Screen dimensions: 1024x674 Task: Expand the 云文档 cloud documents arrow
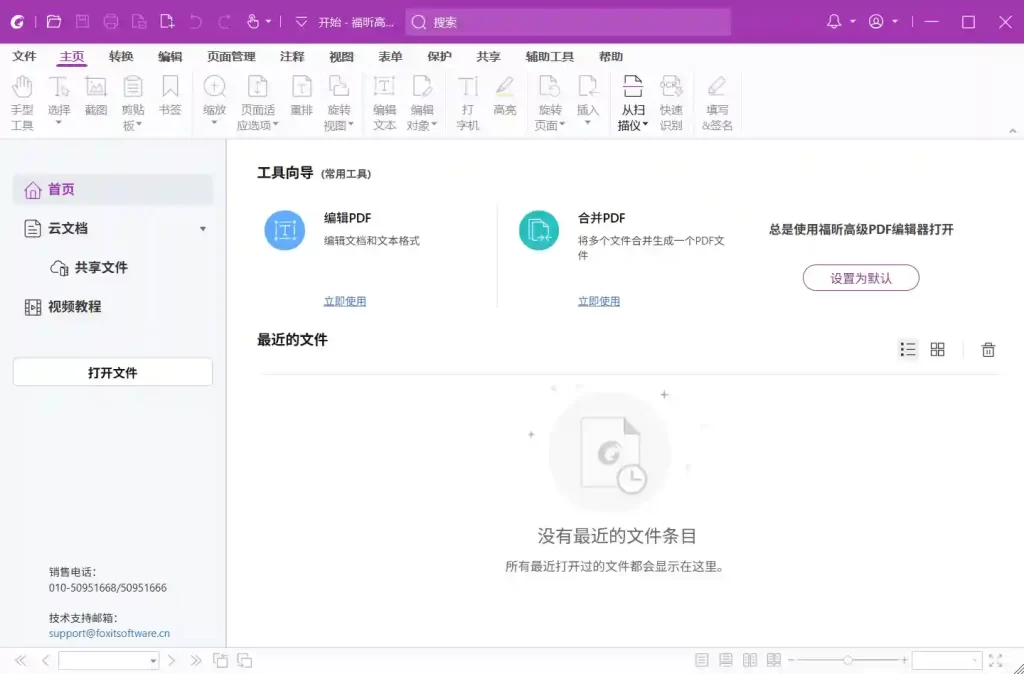(x=203, y=229)
